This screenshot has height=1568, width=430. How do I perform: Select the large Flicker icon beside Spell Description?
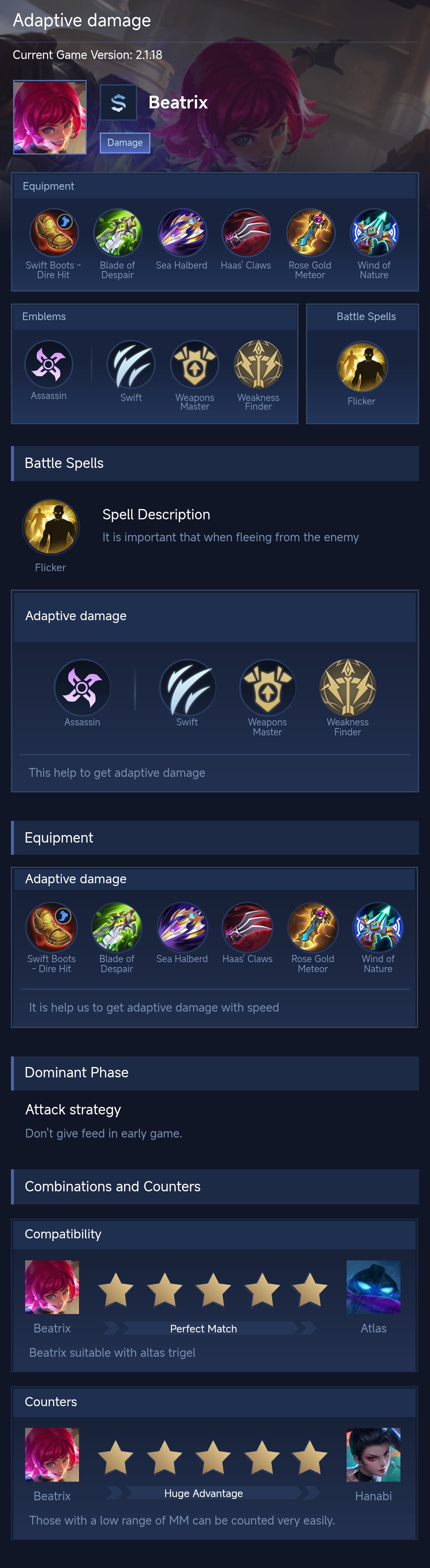pos(51,527)
